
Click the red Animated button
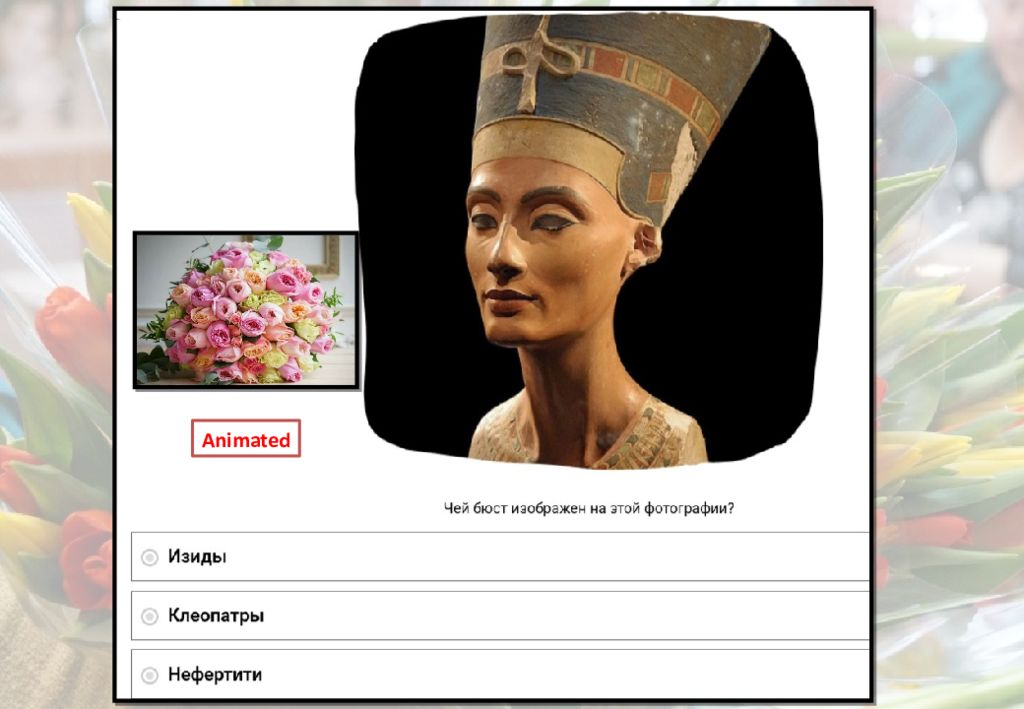(246, 438)
